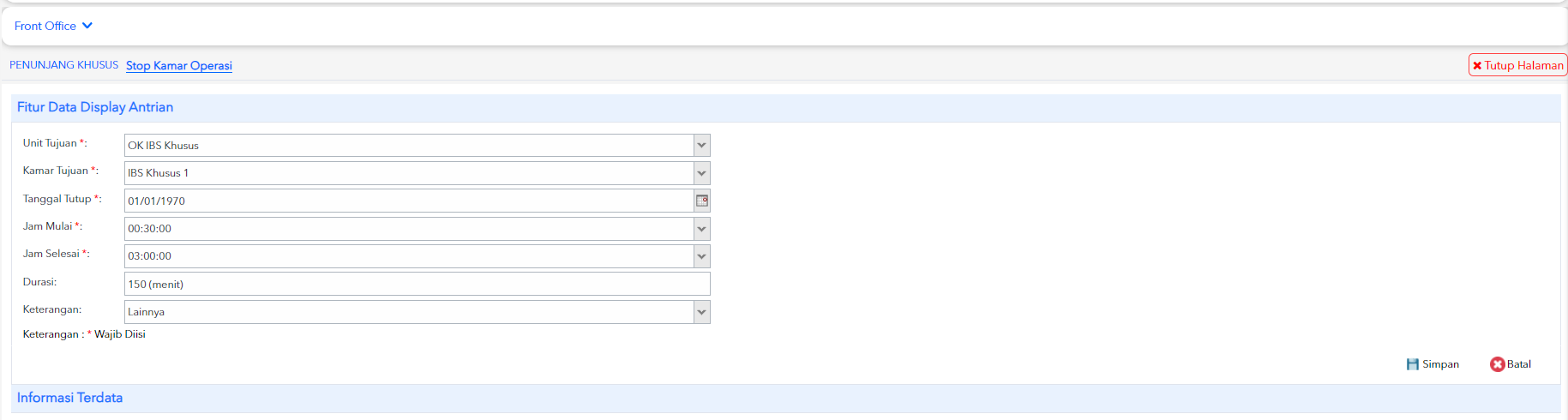Click the red X in Tutup Halaman

click(x=1477, y=65)
